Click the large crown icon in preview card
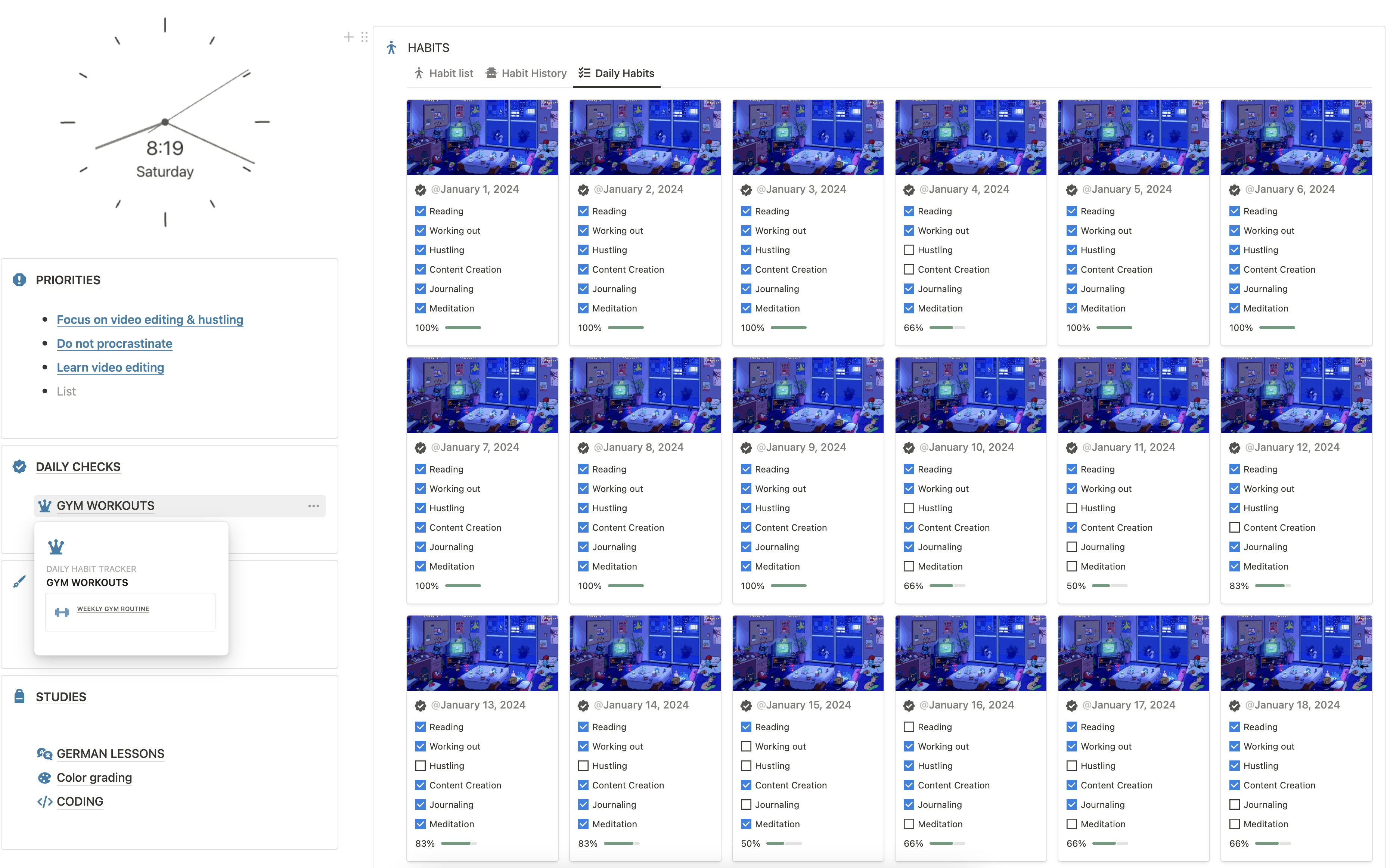This screenshot has height=868, width=1387. (x=56, y=546)
